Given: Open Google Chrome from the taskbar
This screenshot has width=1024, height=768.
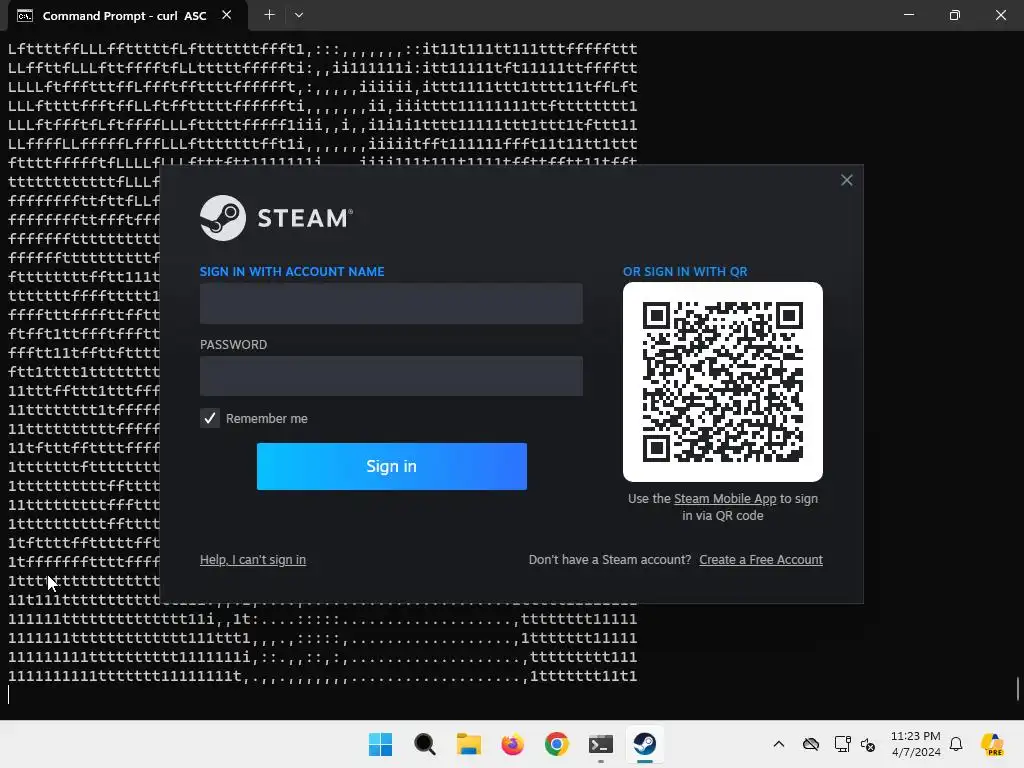Looking at the screenshot, I should coord(556,744).
